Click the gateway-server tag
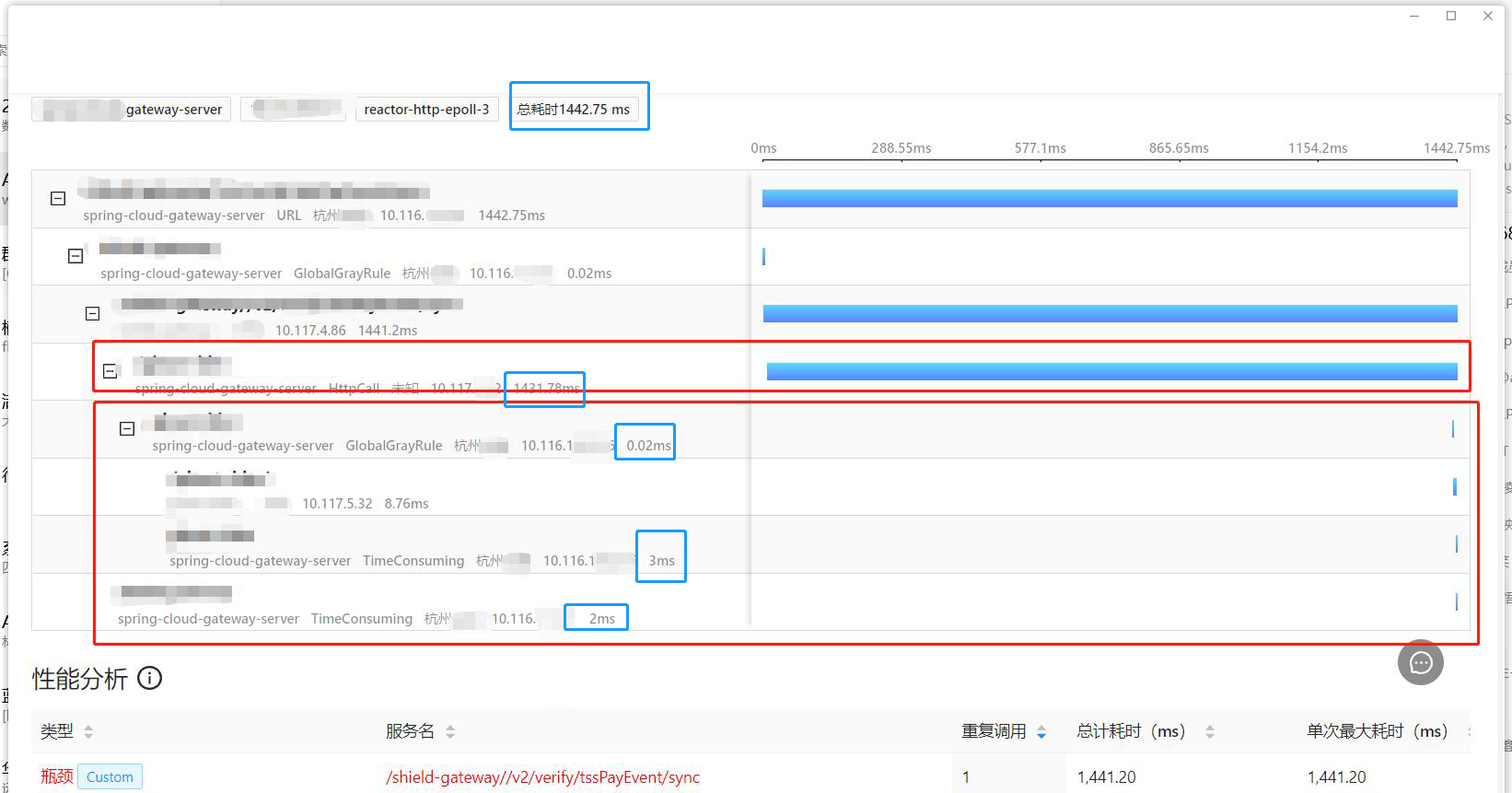The width and height of the screenshot is (1512, 793). (x=132, y=109)
